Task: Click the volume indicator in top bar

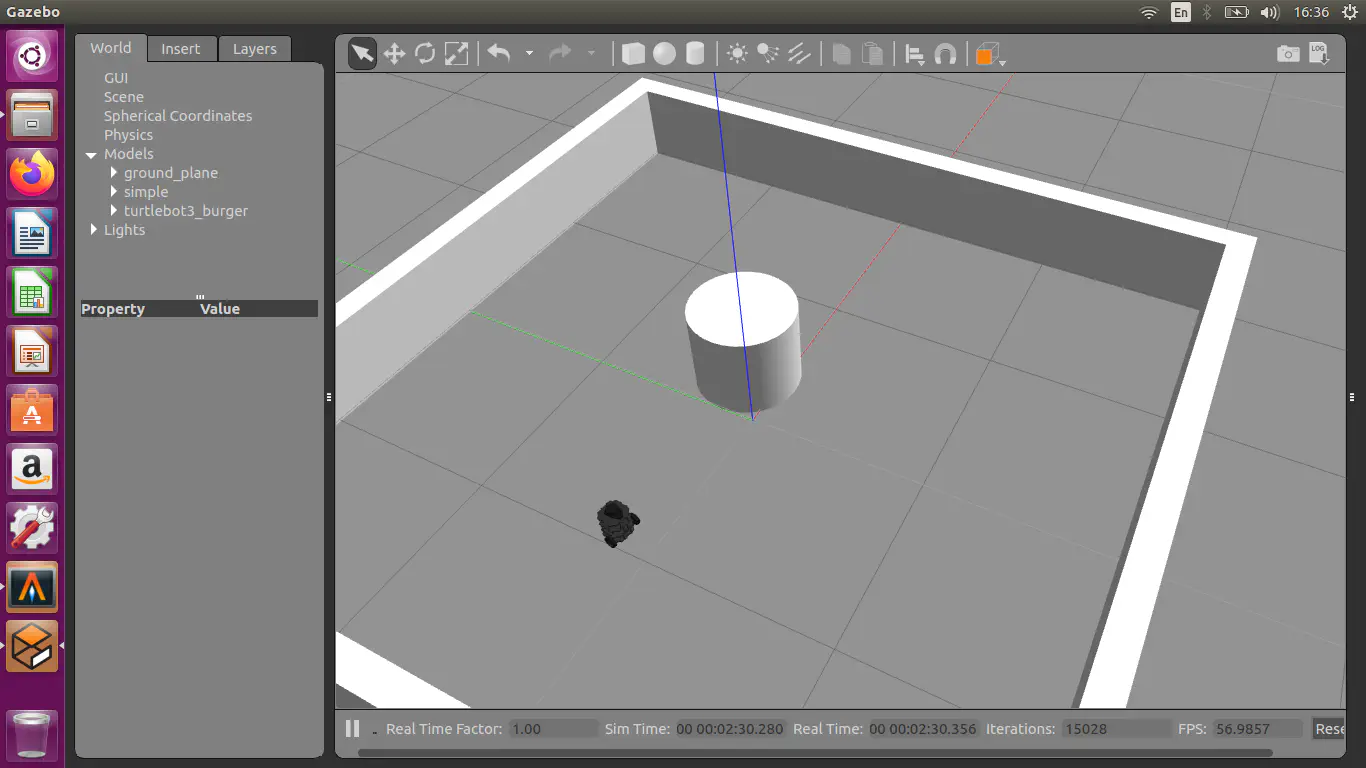Action: [1270, 12]
